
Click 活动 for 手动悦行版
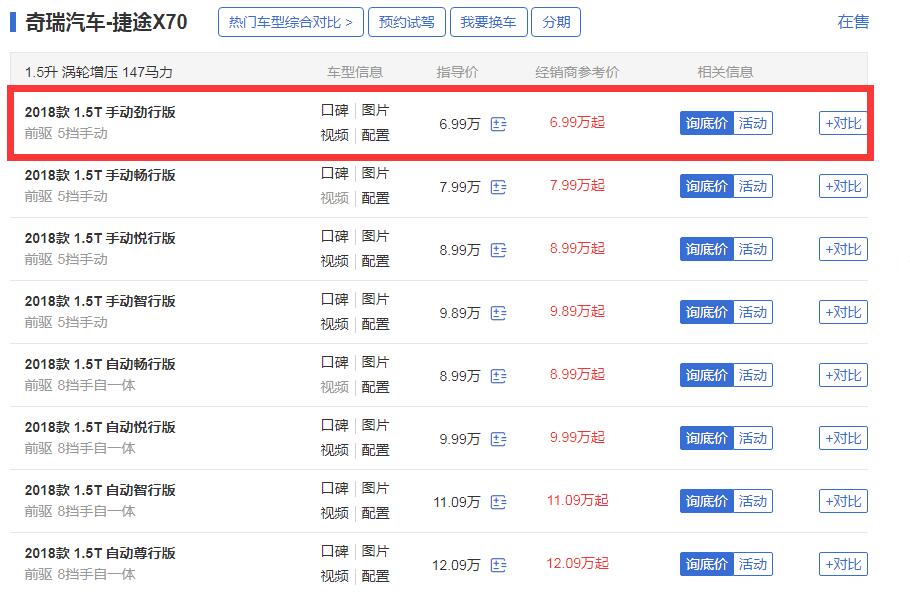click(x=753, y=249)
